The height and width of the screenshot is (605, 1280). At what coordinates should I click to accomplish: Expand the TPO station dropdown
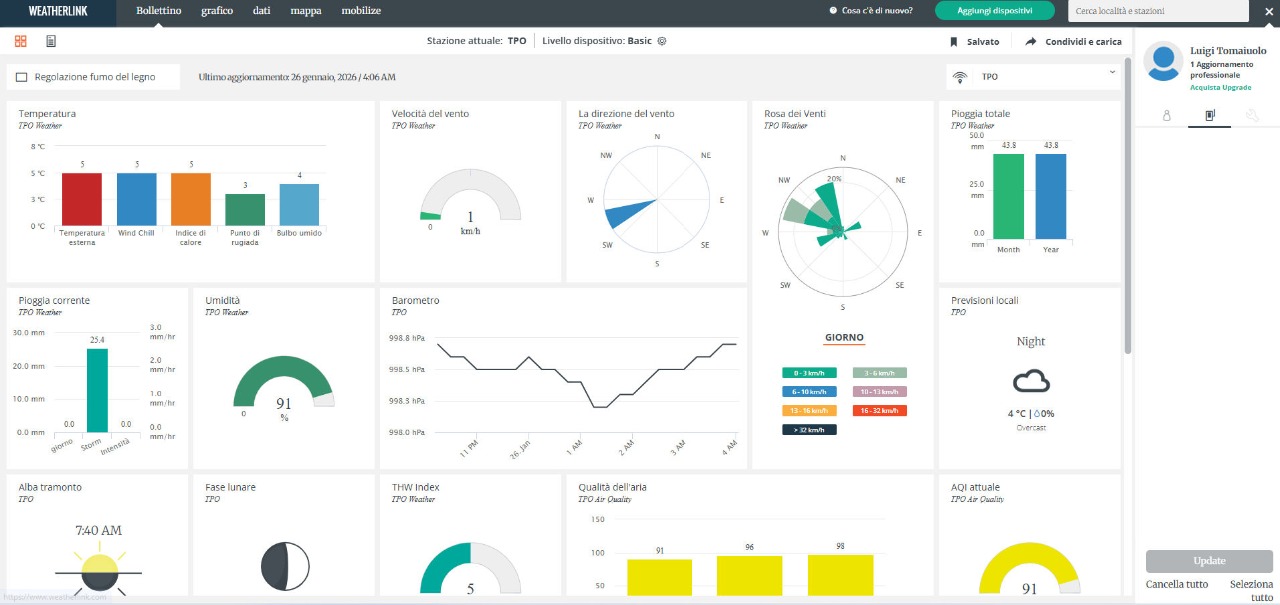[x=1112, y=72]
